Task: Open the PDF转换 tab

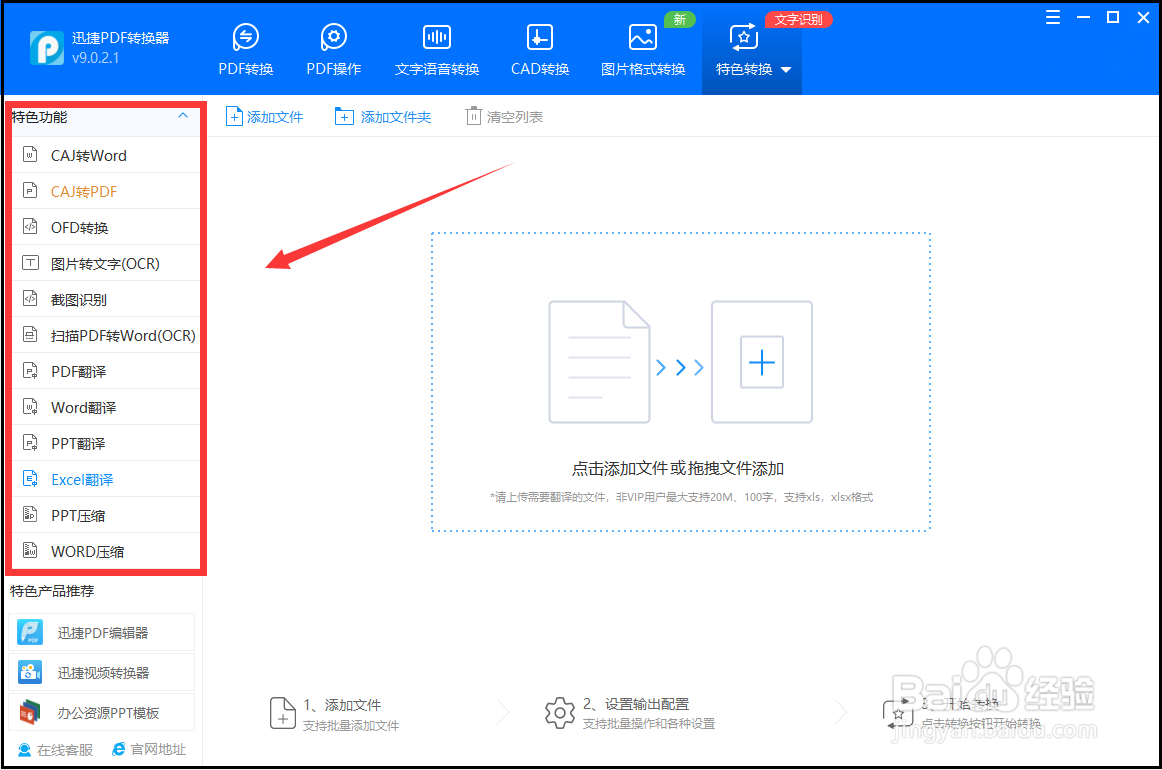Action: [245, 50]
